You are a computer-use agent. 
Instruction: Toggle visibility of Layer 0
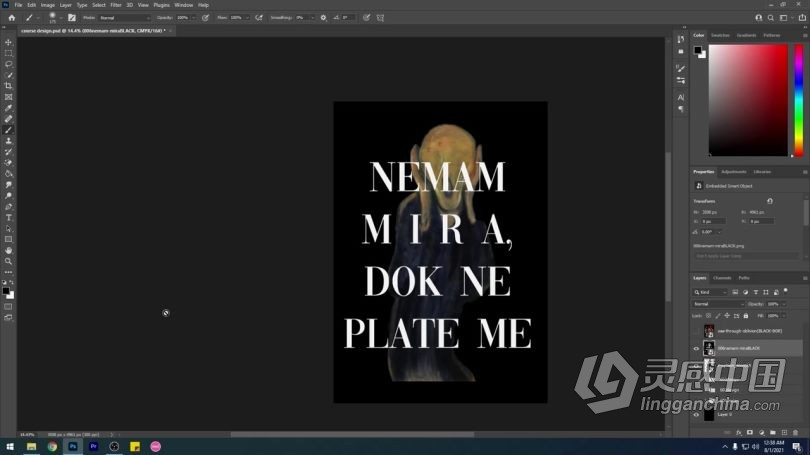point(696,415)
